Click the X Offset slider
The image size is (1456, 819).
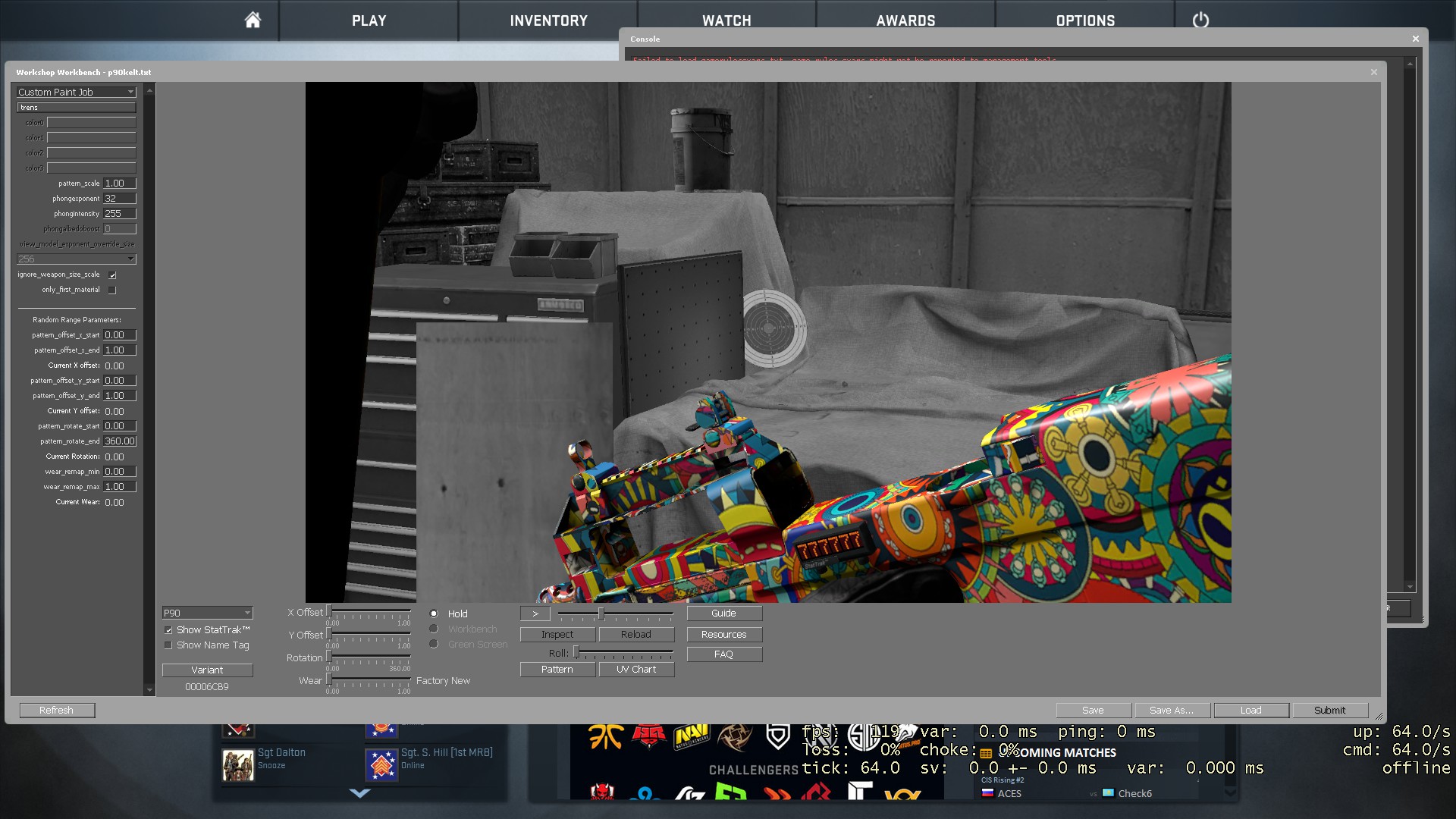point(369,611)
